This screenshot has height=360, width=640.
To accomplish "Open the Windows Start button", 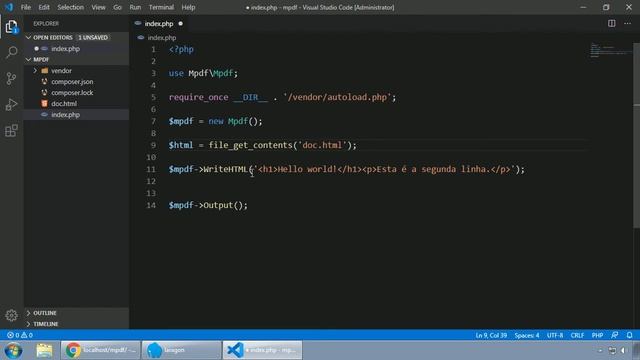I will (13, 350).
